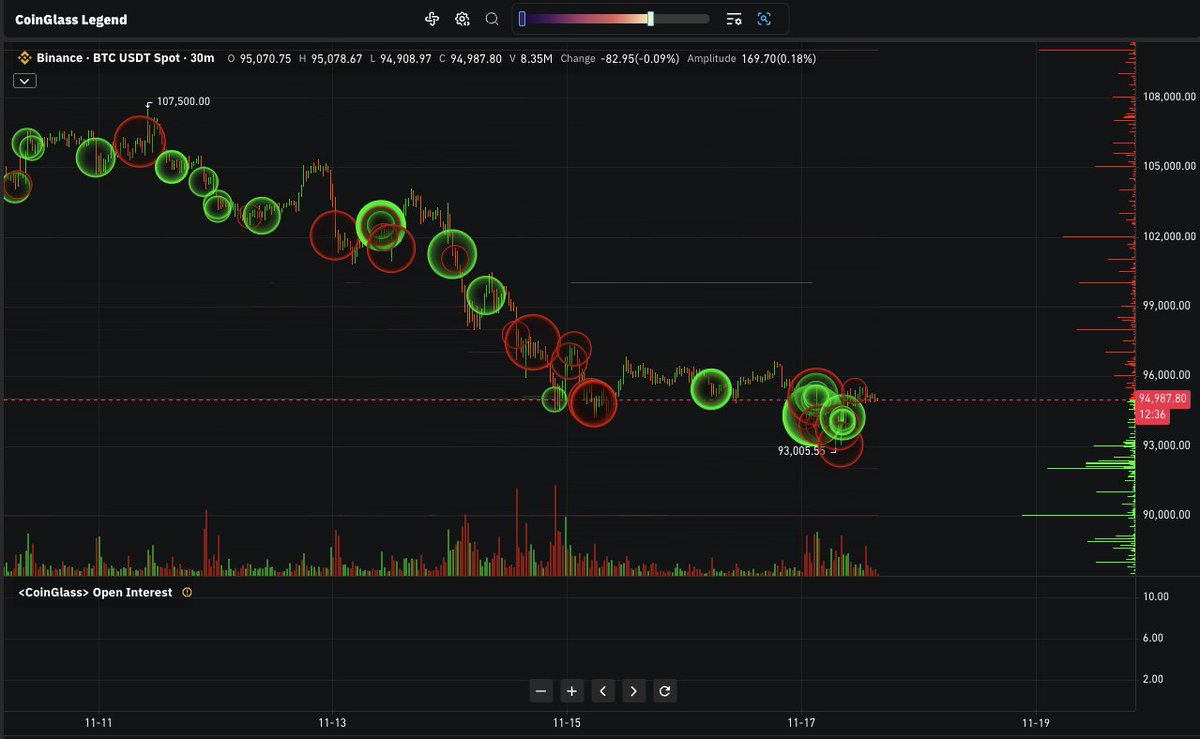The image size is (1200, 739).
Task: Click the Binance BTC USDT Spot 30m title
Action: pos(125,59)
